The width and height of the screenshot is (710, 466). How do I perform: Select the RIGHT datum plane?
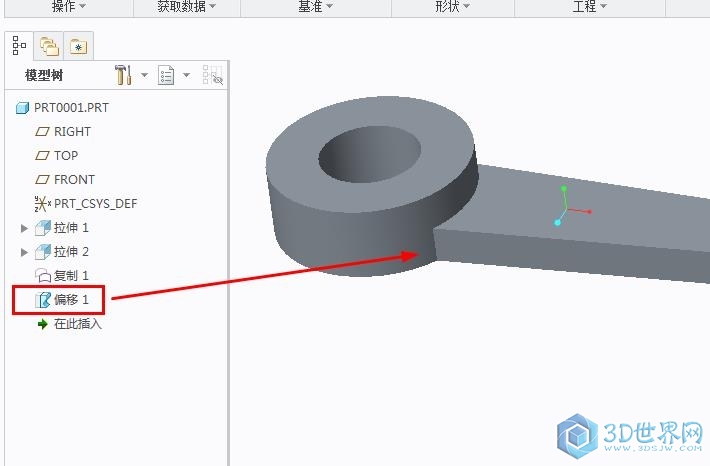pos(72,132)
